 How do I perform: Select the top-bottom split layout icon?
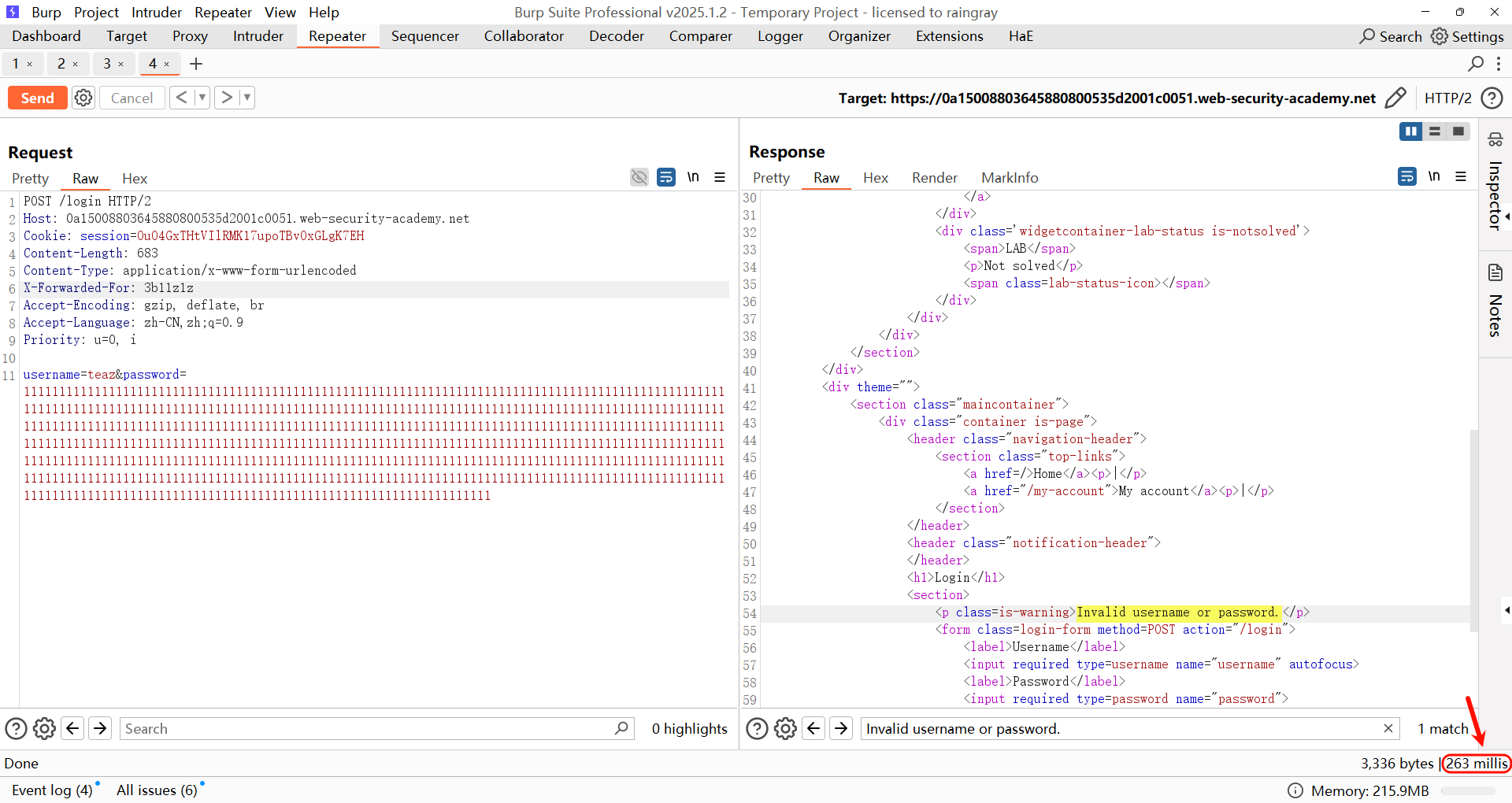pyautogui.click(x=1435, y=131)
